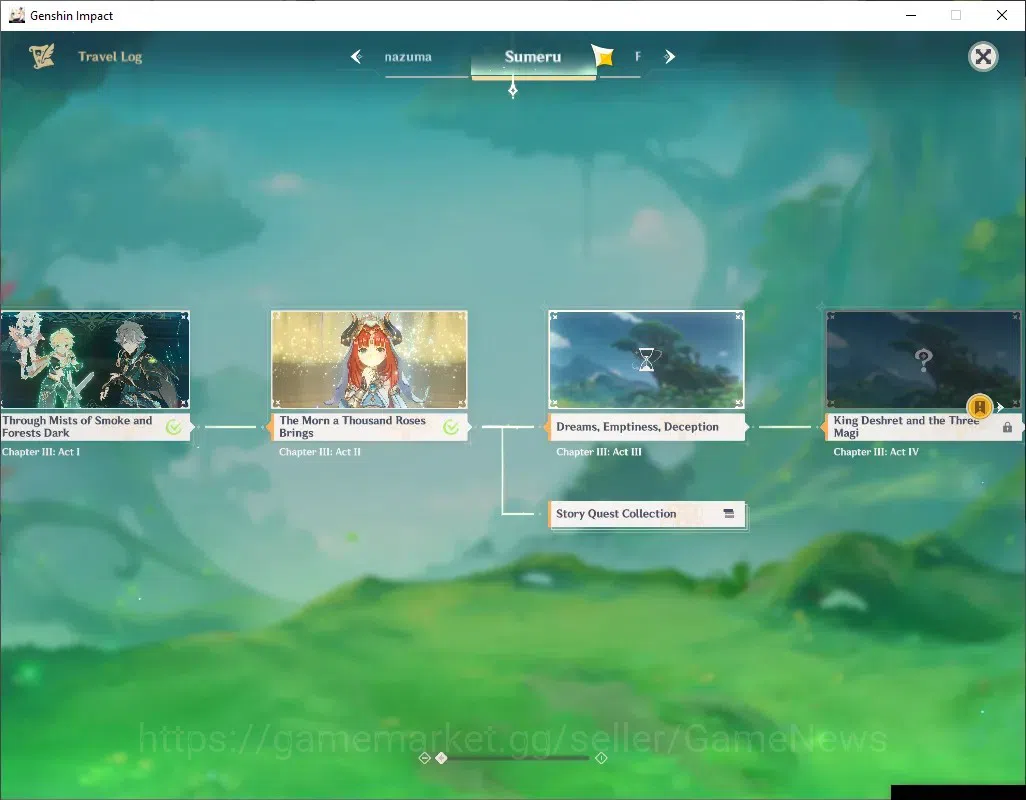Click the green checkmark on Act II quest
1026x800 pixels.
(451, 427)
